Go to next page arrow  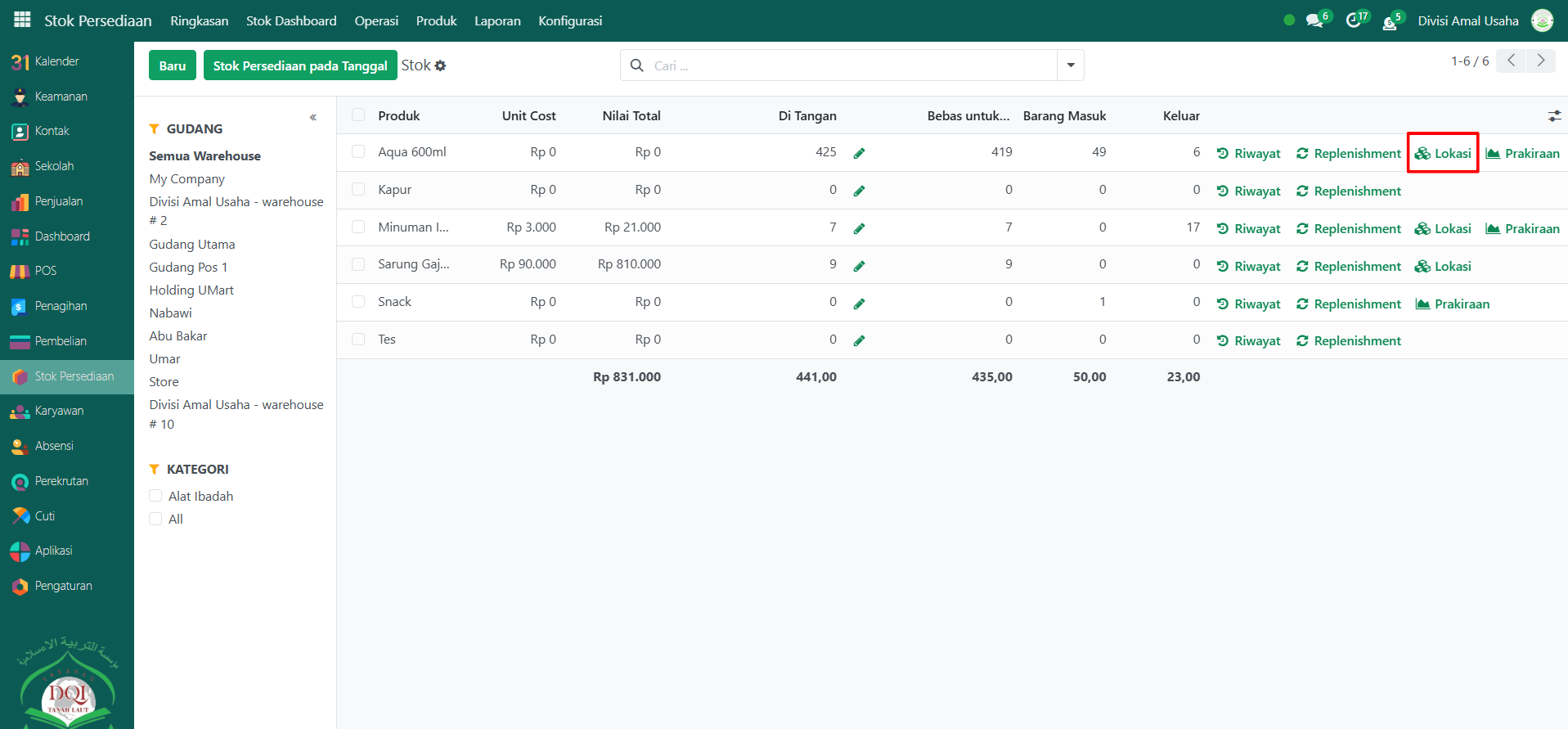[x=1541, y=61]
